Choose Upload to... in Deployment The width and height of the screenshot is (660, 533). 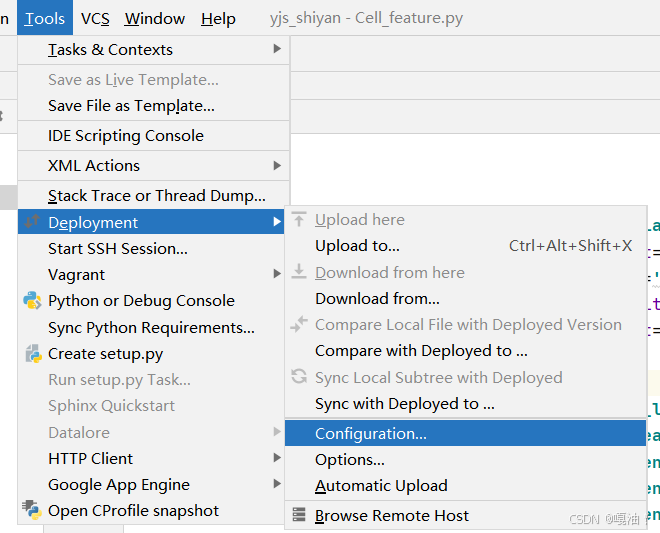[466, 245]
